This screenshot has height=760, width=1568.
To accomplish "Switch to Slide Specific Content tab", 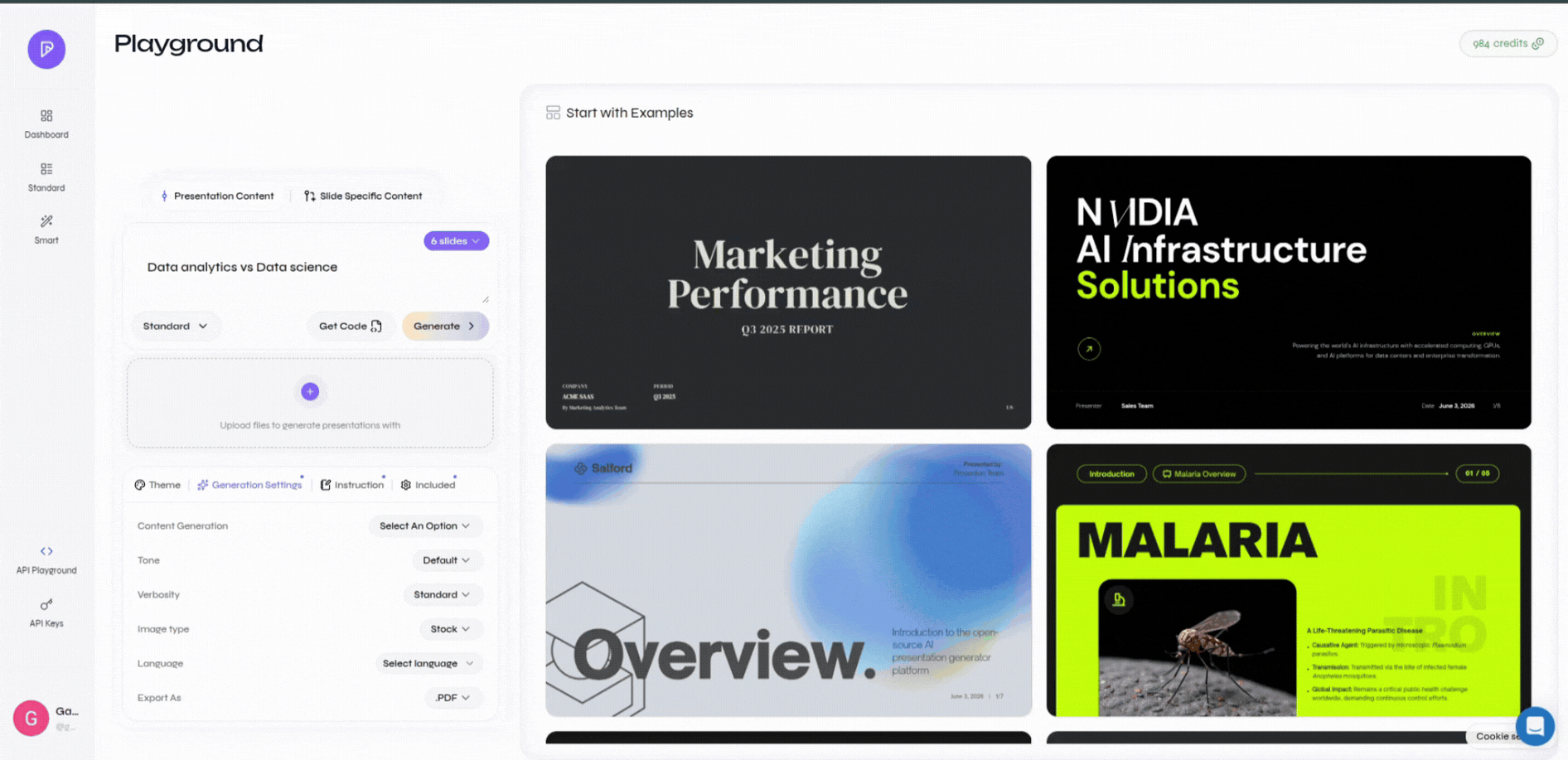I will click(x=363, y=196).
